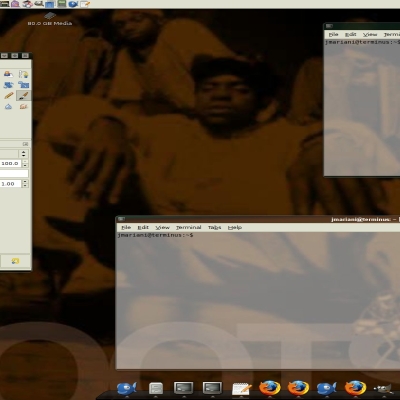Open File menu in the upper-right terminal
Image resolution: width=400 pixels, height=400 pixels.
pyautogui.click(x=333, y=34)
